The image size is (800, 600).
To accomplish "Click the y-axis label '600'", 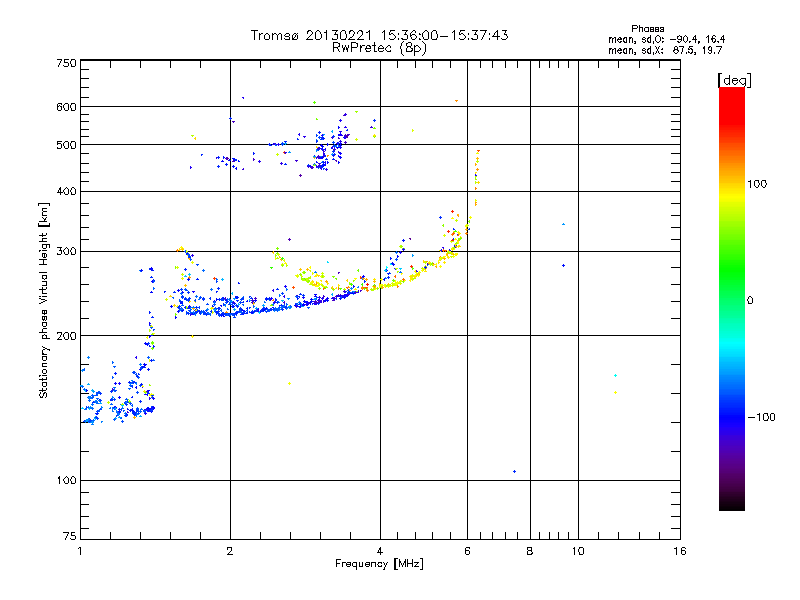I will tap(67, 107).
